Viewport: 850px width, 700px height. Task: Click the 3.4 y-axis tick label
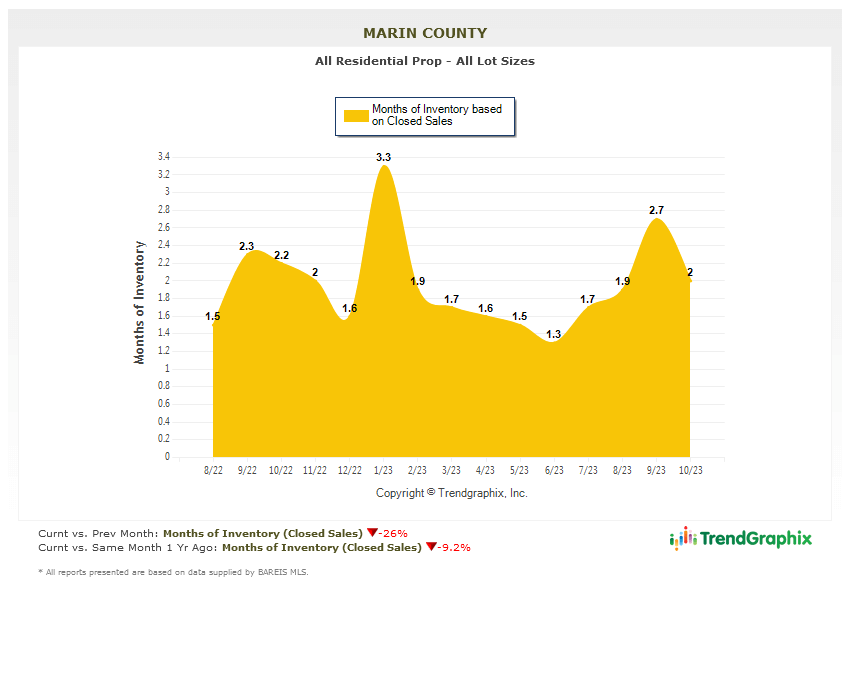coord(163,157)
